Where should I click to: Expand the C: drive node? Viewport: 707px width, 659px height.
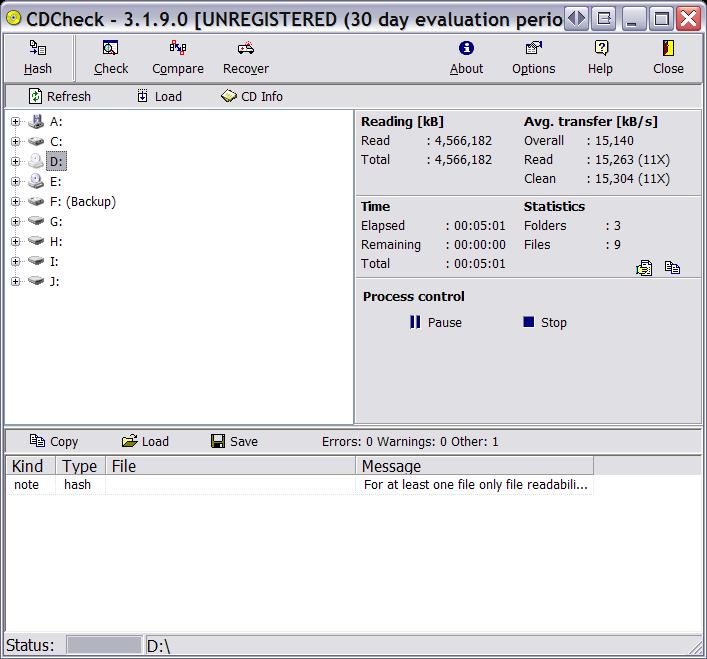15,142
